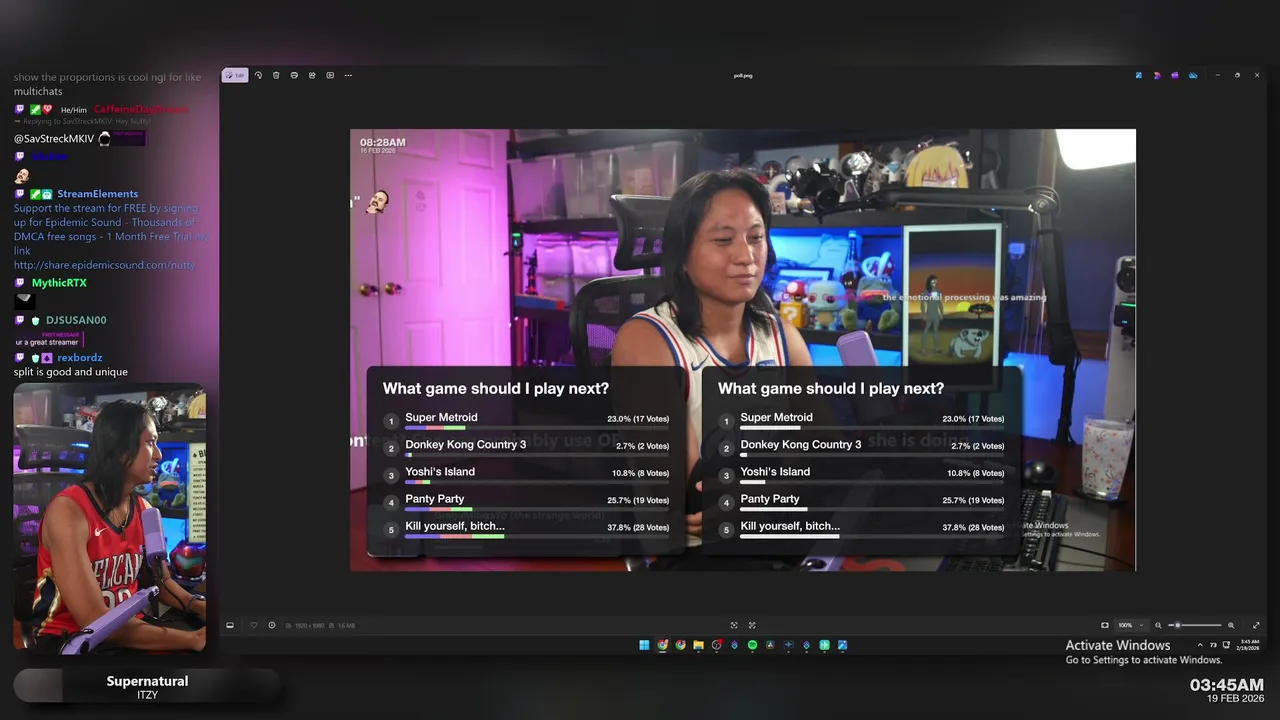Open the Windows Start button
This screenshot has width=1280, height=720.
(x=644, y=645)
